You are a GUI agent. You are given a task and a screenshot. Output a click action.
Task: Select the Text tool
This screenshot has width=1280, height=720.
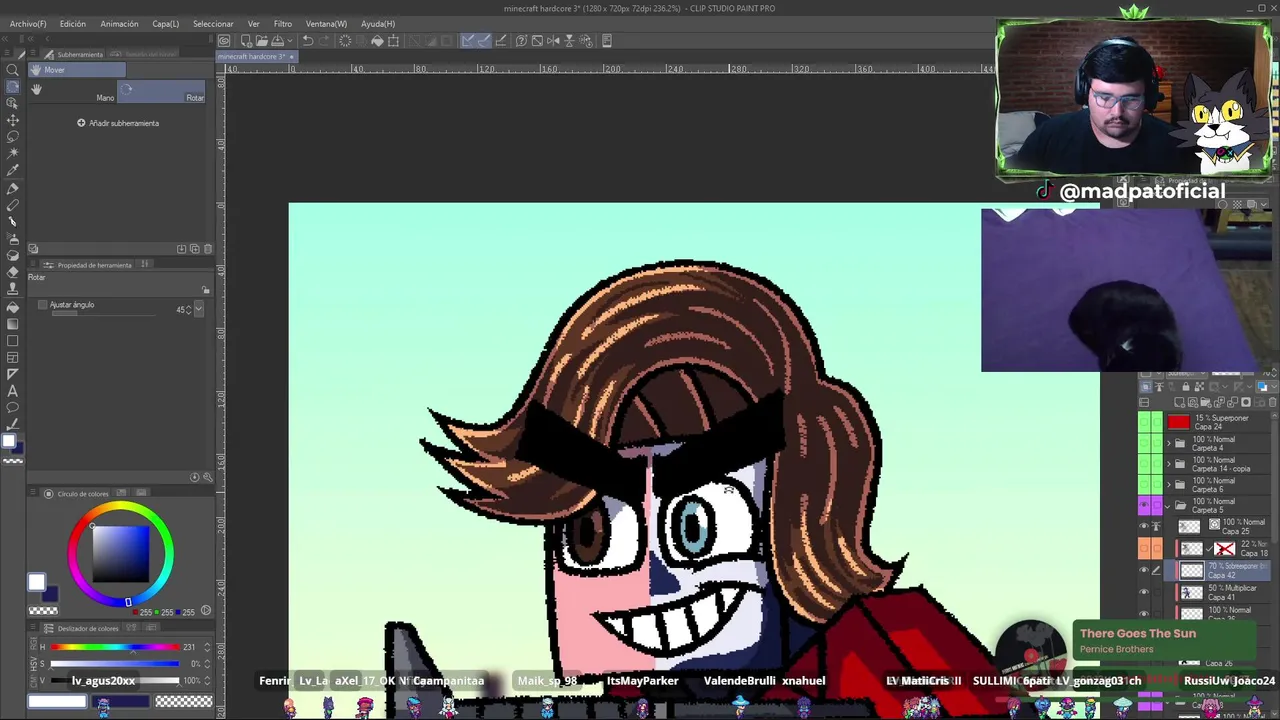pyautogui.click(x=13, y=391)
